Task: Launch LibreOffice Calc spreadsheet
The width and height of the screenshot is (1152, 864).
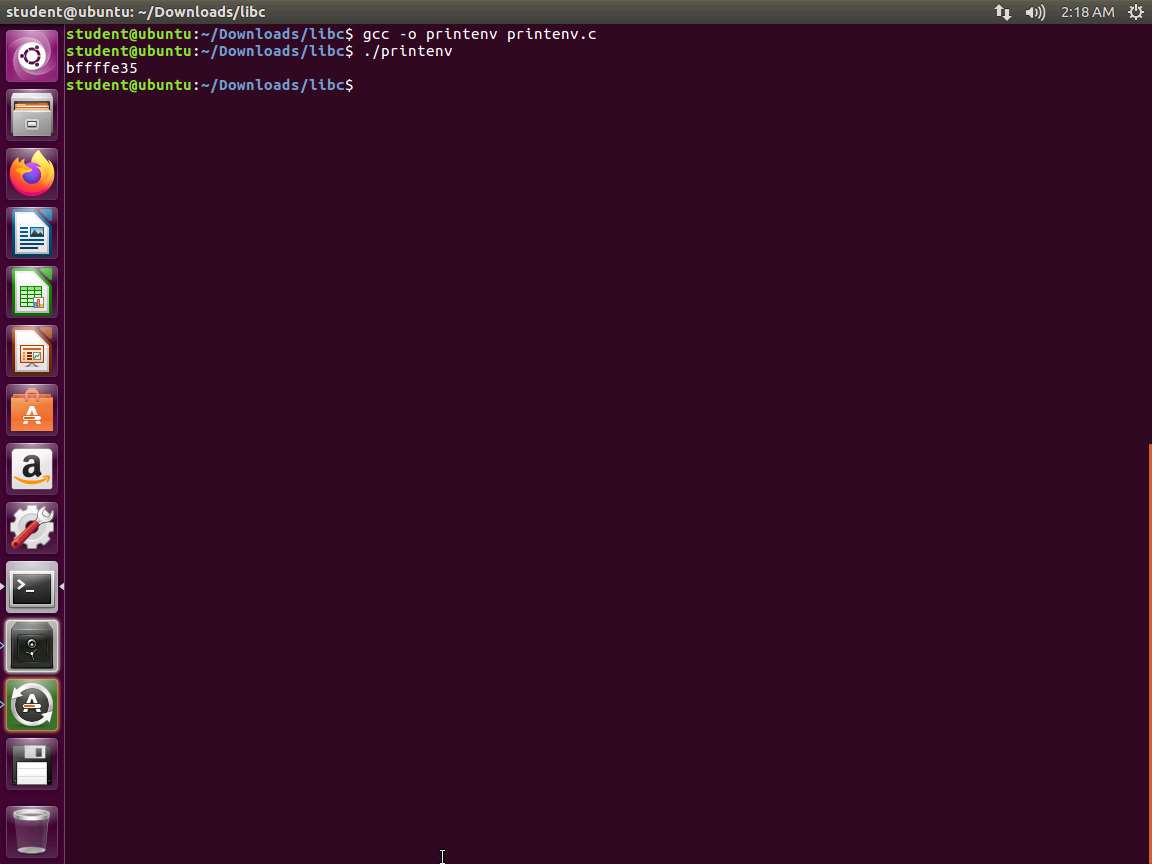Action: point(32,292)
